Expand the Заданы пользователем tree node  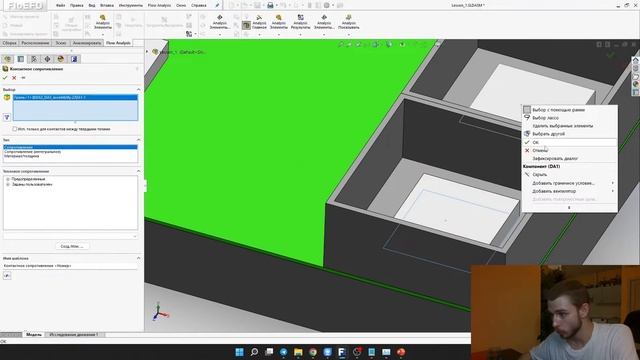8,184
